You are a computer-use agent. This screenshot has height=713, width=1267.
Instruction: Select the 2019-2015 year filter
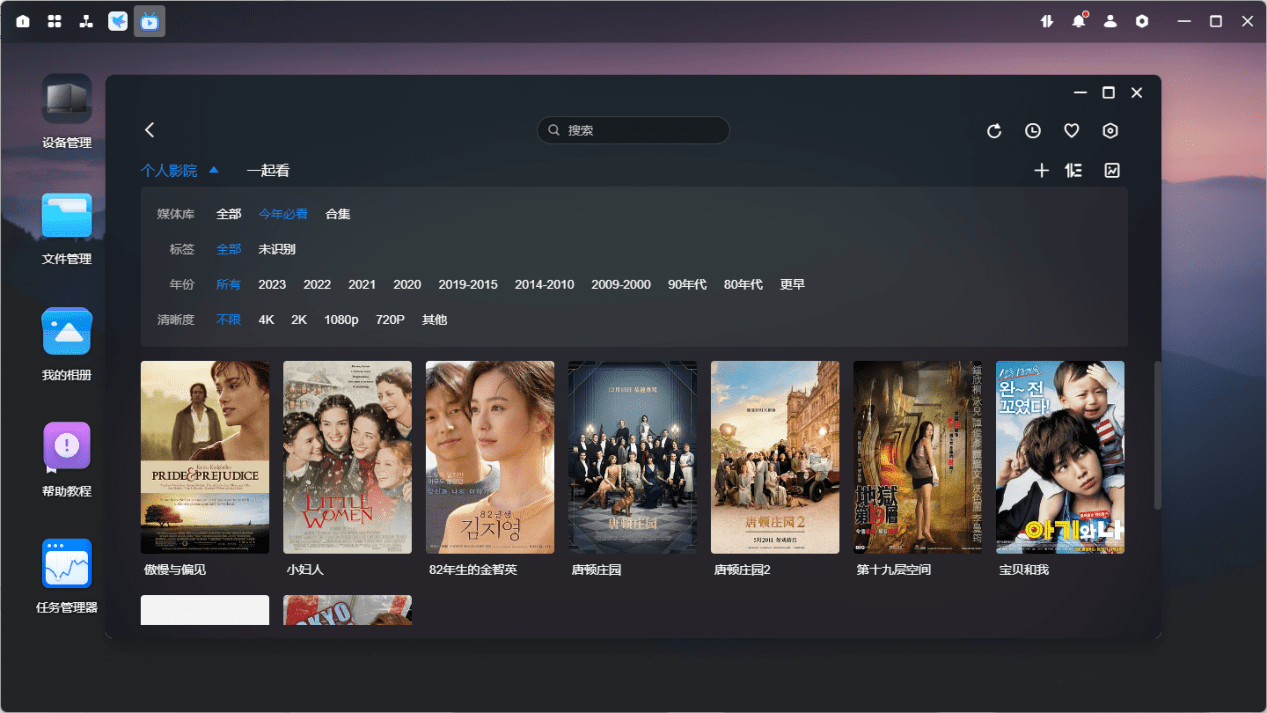(x=468, y=285)
